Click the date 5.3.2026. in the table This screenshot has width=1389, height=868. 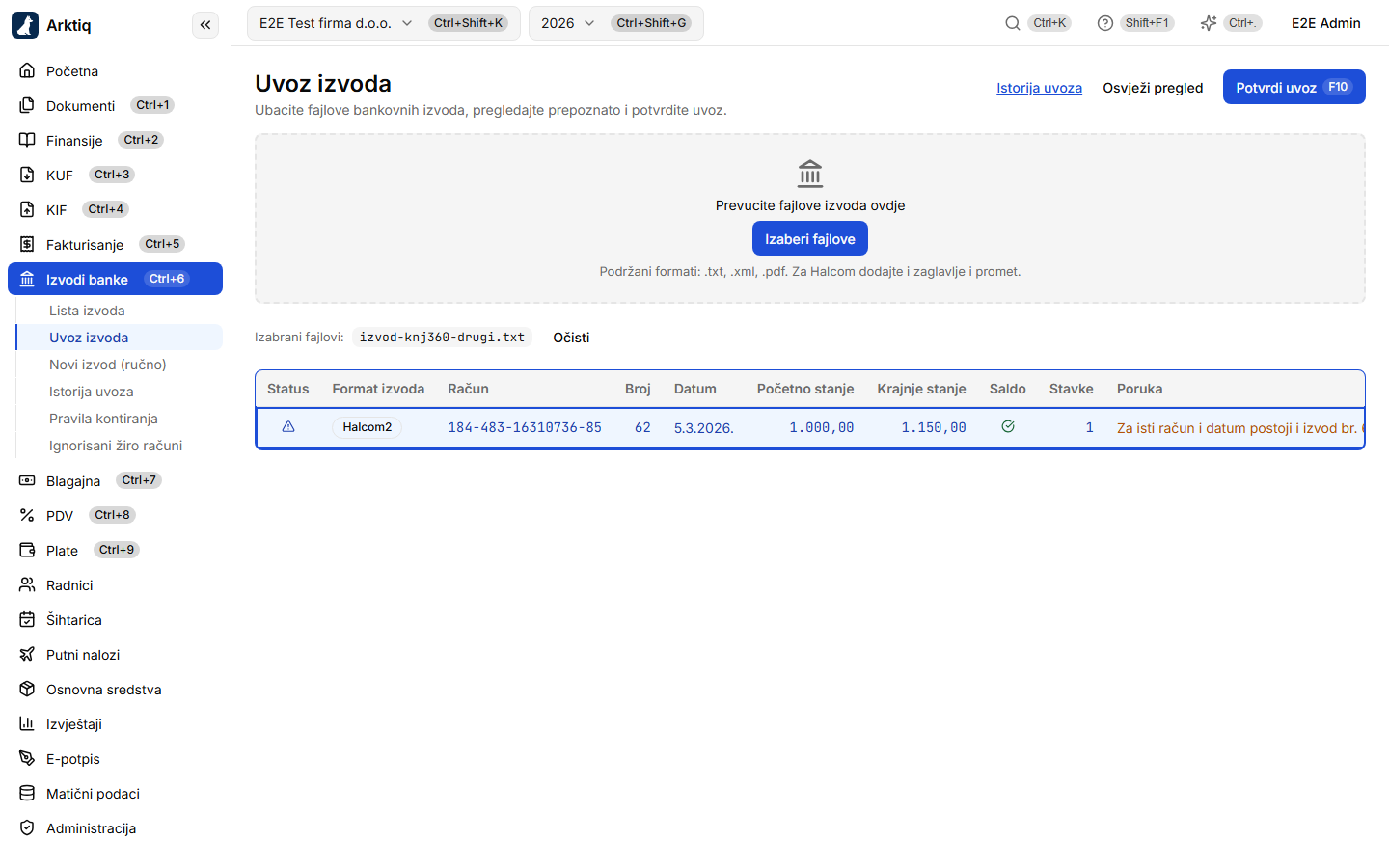point(704,427)
